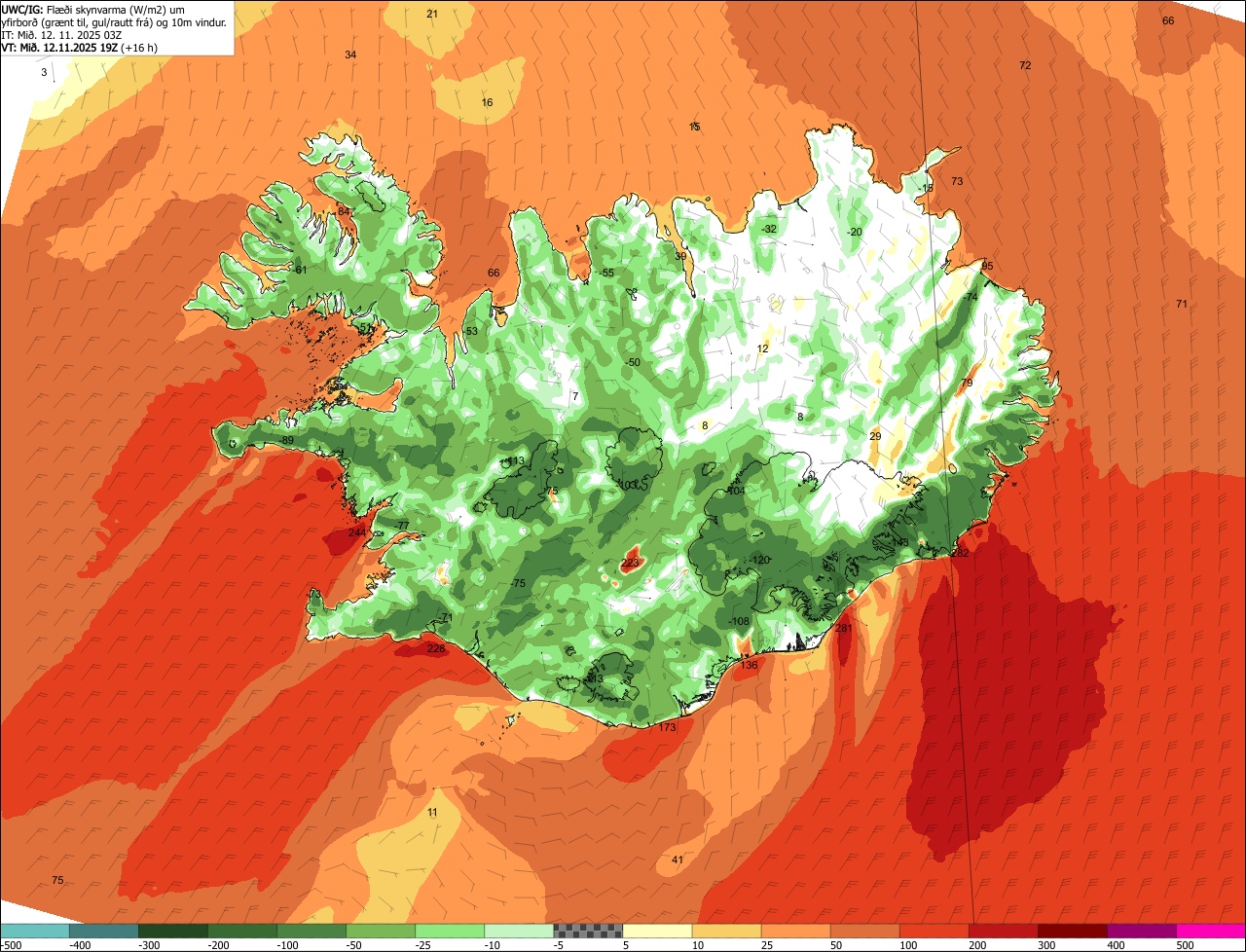Select the red-orange 100 to 200 legend swatch

point(934,931)
